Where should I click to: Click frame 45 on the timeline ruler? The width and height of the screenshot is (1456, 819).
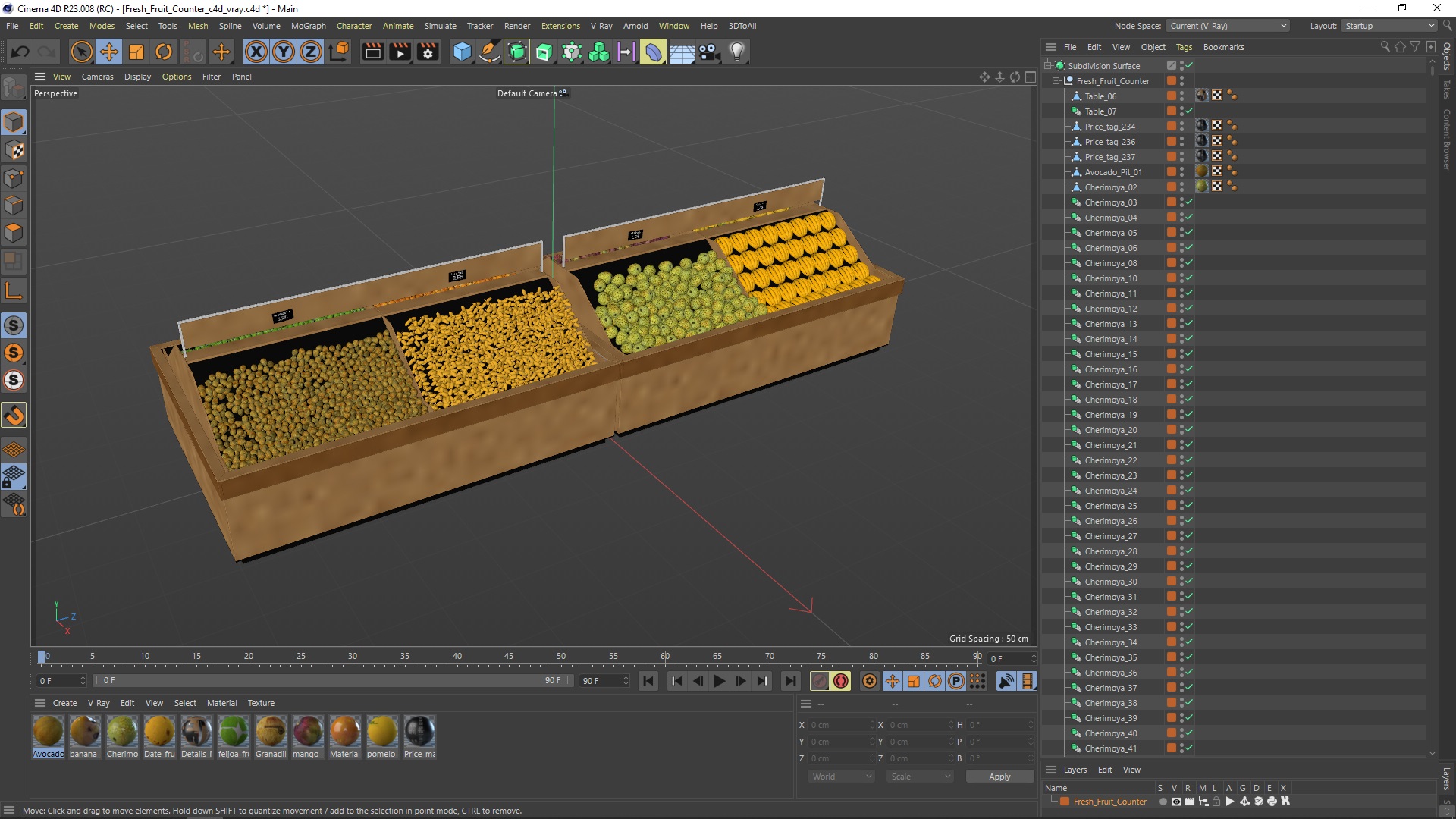[509, 657]
